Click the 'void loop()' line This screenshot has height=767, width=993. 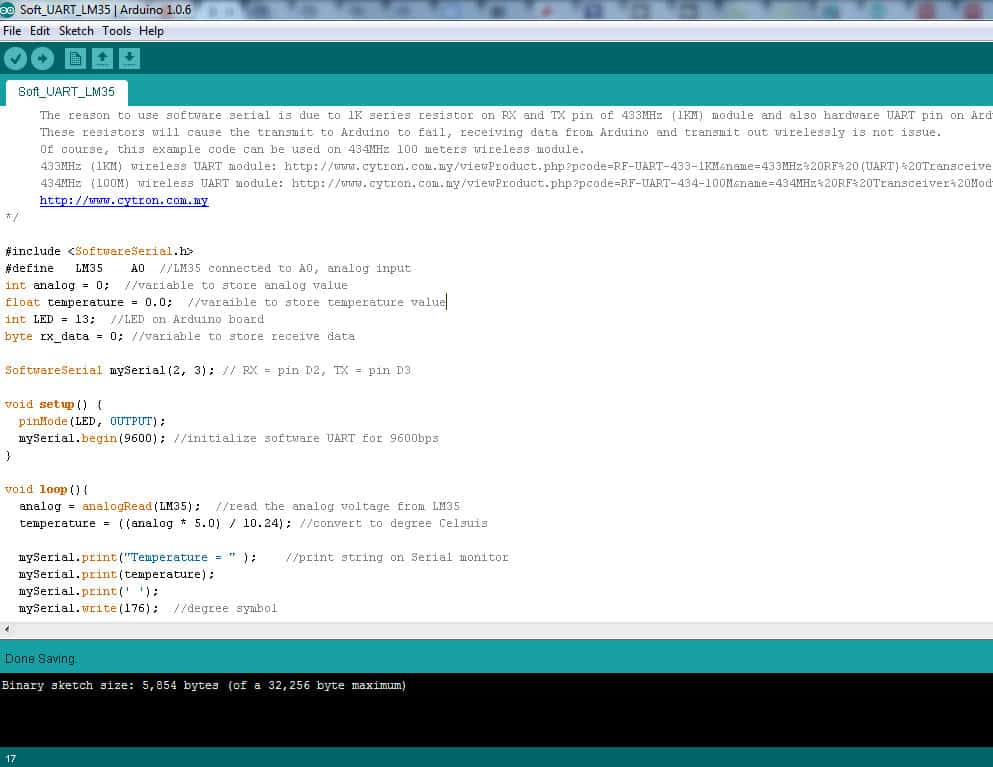click(x=47, y=490)
